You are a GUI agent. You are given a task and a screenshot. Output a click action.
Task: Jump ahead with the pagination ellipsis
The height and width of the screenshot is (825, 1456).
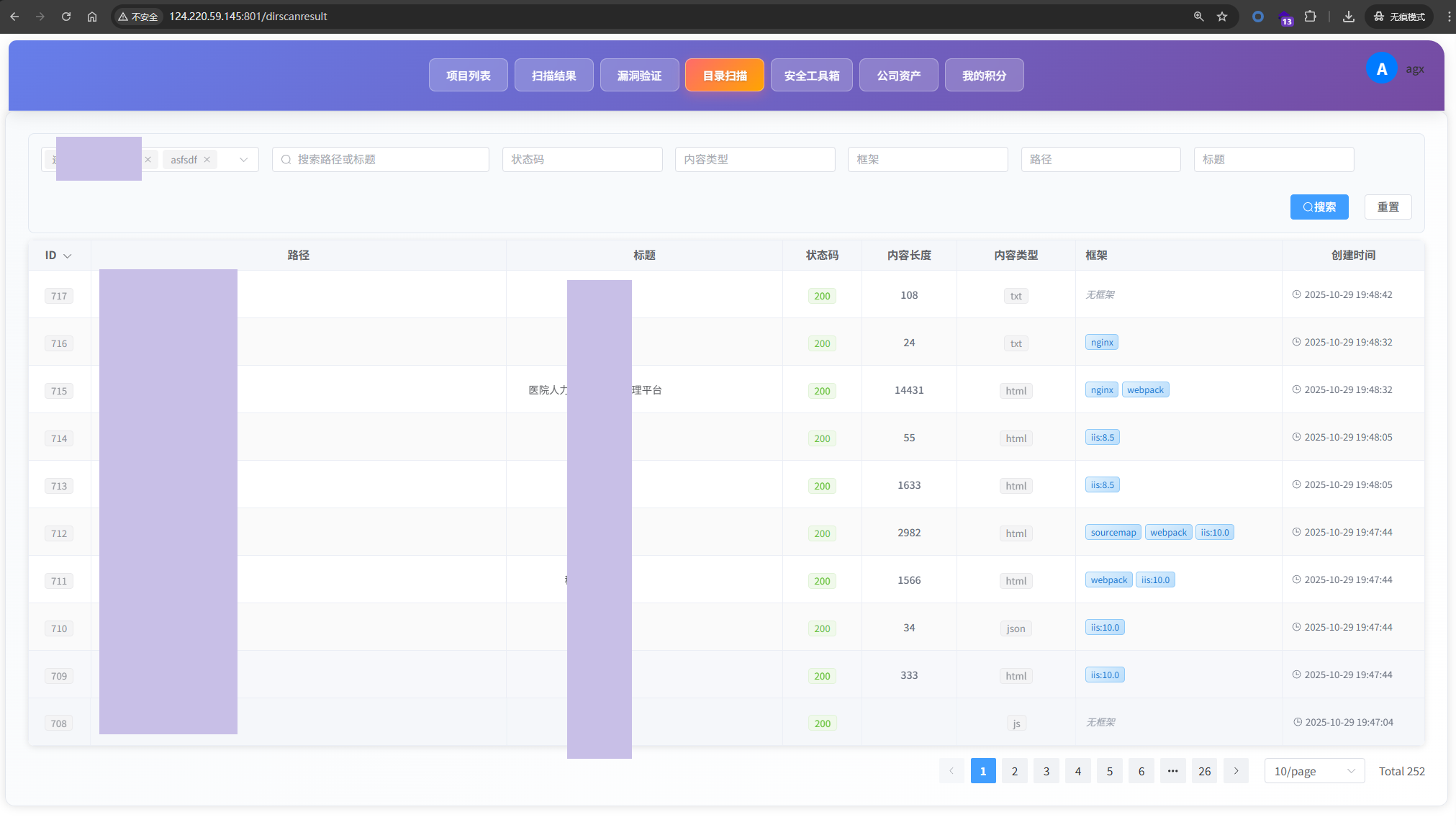(x=1172, y=771)
